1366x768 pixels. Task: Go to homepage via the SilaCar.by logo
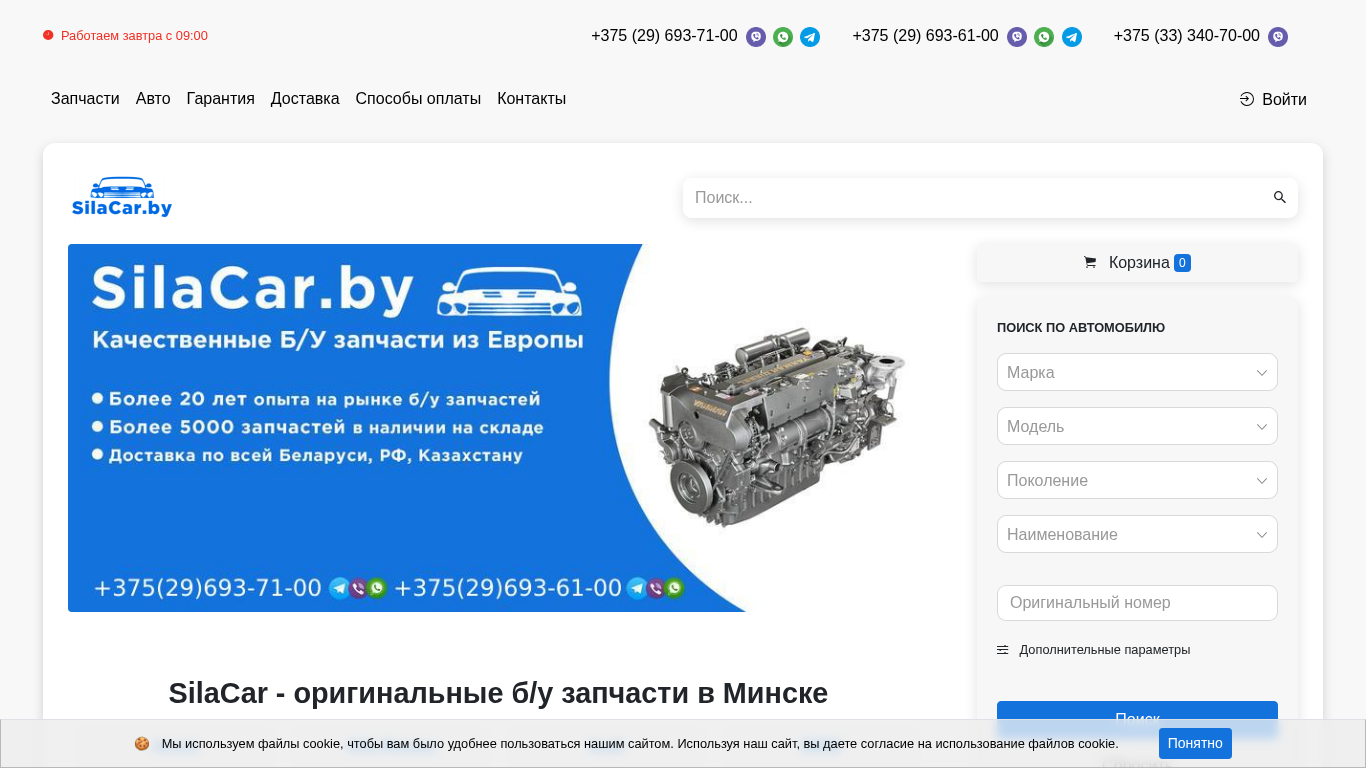coord(122,197)
